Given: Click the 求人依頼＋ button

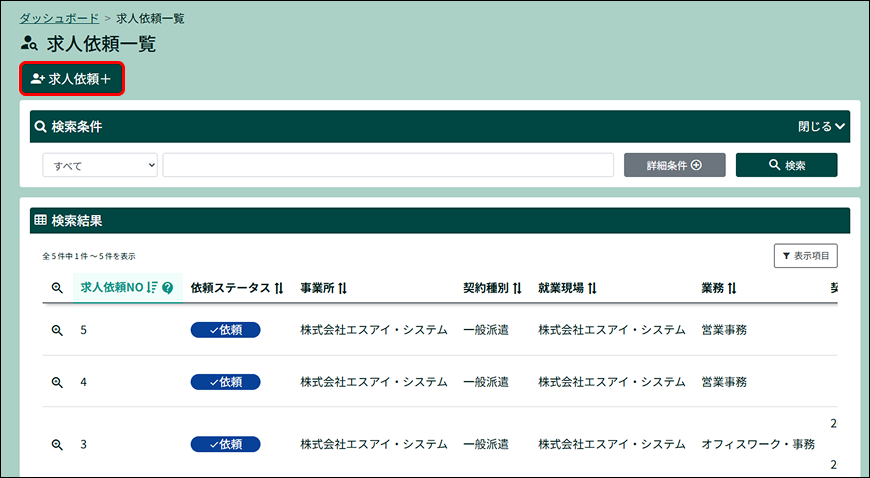Looking at the screenshot, I should (72, 79).
